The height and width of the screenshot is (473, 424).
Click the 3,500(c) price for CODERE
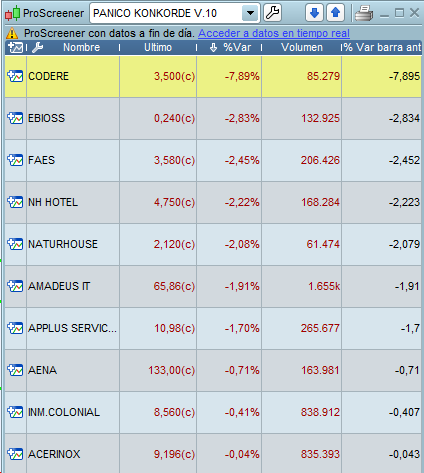pyautogui.click(x=174, y=76)
